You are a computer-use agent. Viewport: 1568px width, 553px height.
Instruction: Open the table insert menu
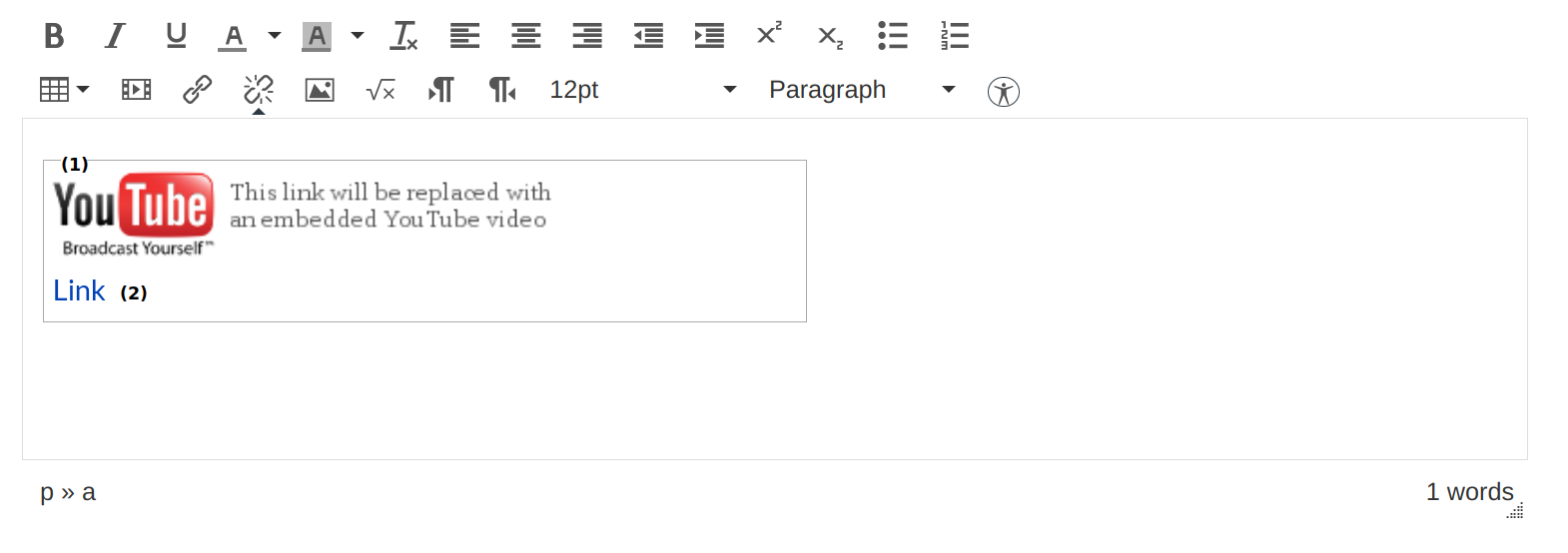click(x=64, y=90)
